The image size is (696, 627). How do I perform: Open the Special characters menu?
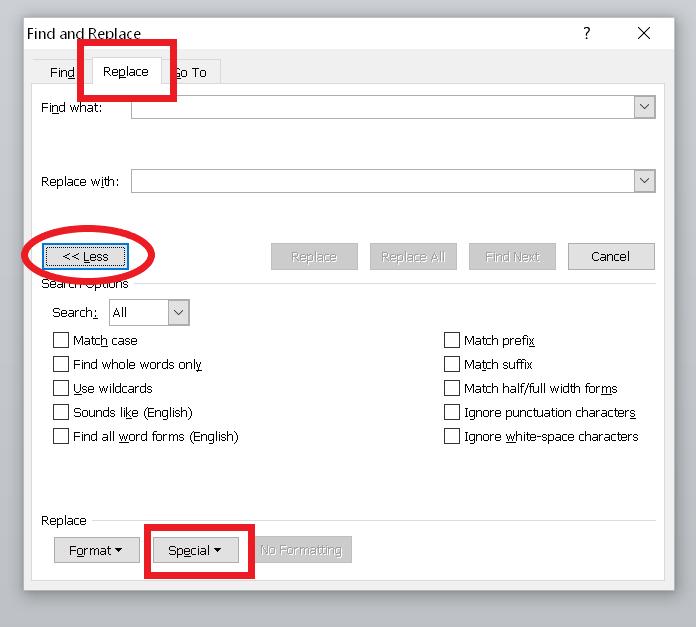coord(195,550)
